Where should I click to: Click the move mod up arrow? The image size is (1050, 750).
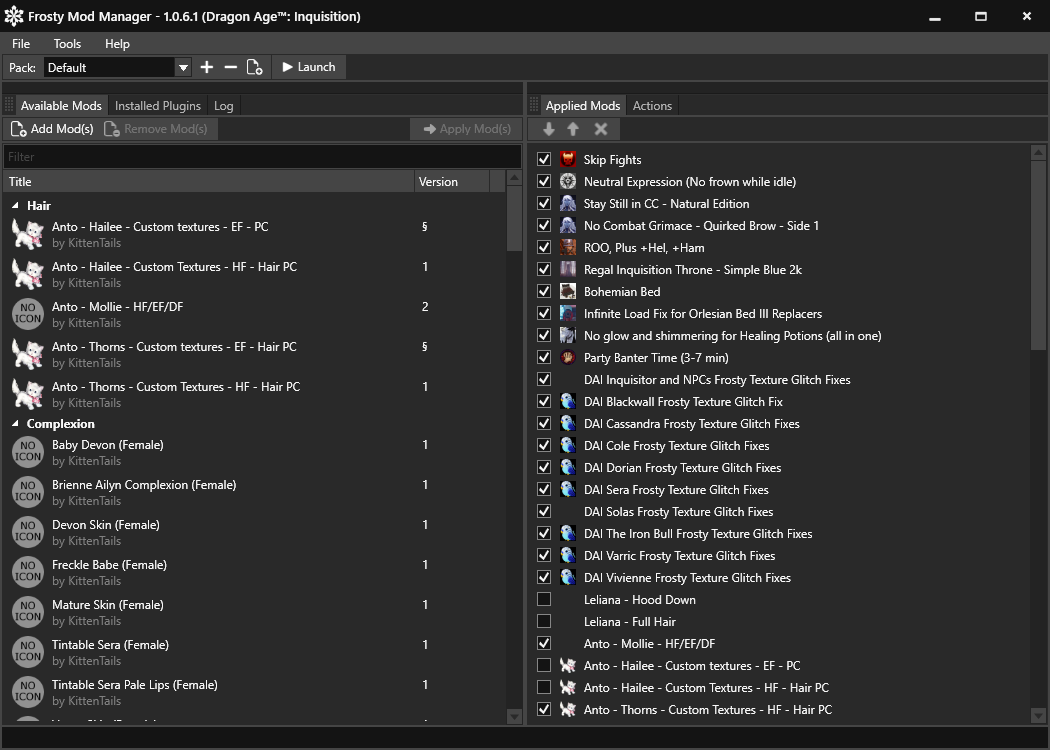point(573,129)
